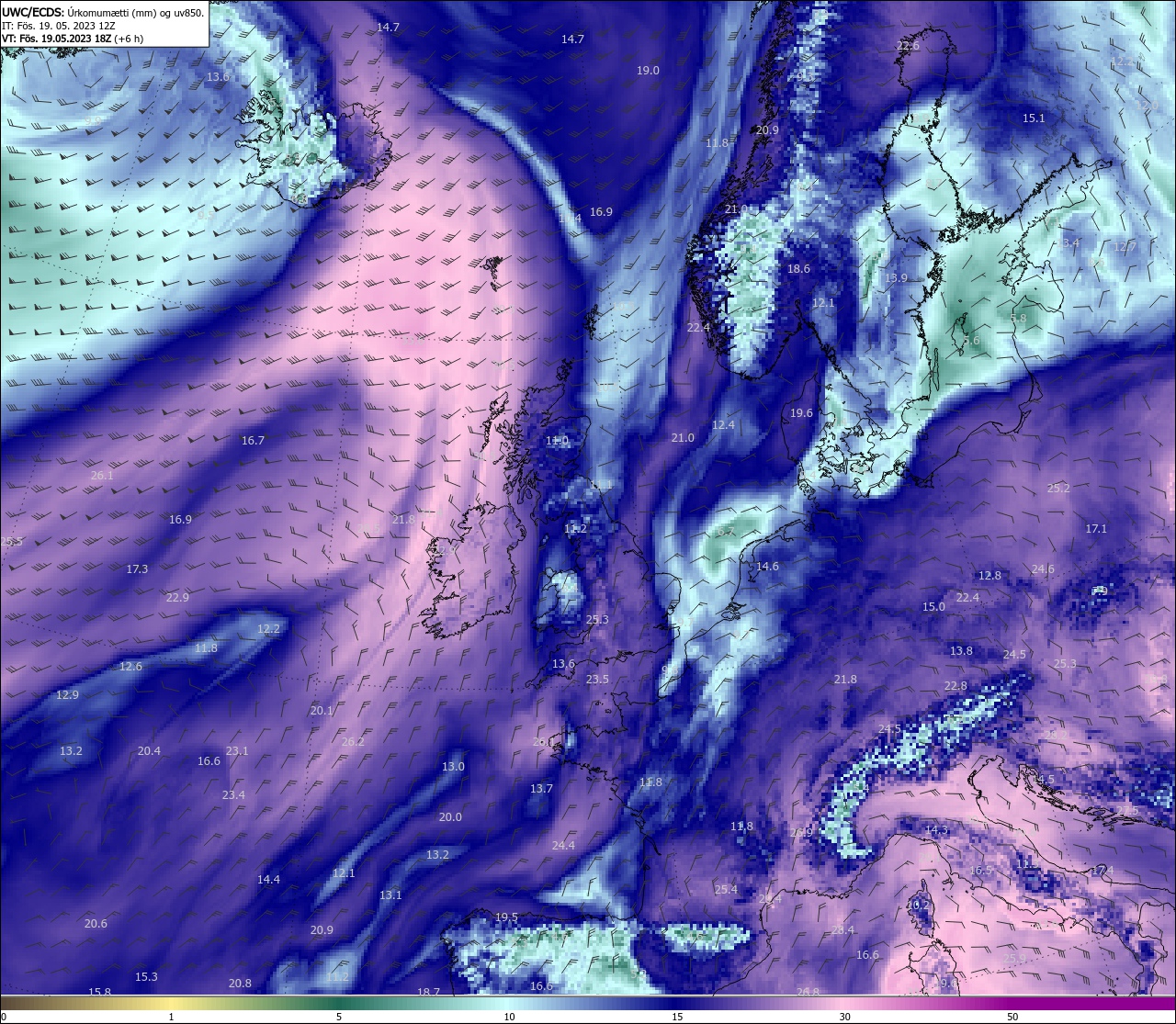This screenshot has height=1024, width=1176.
Task: Click the 20.8 value label
Action: tap(240, 984)
